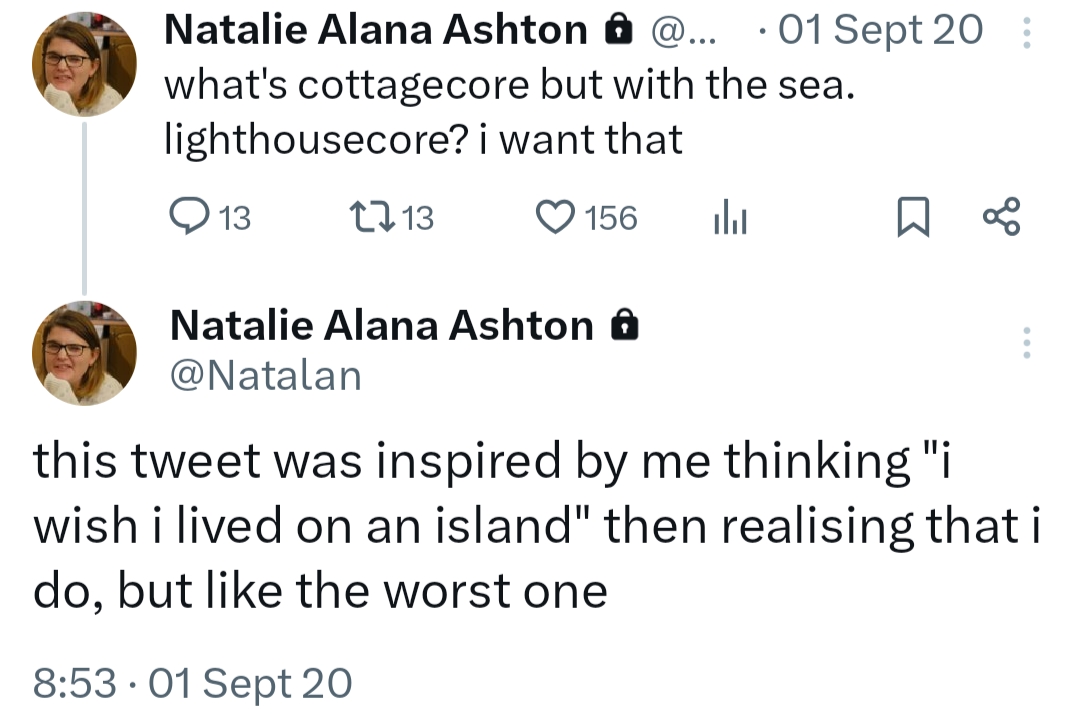Open the top tweet's profile picture

coord(84,66)
